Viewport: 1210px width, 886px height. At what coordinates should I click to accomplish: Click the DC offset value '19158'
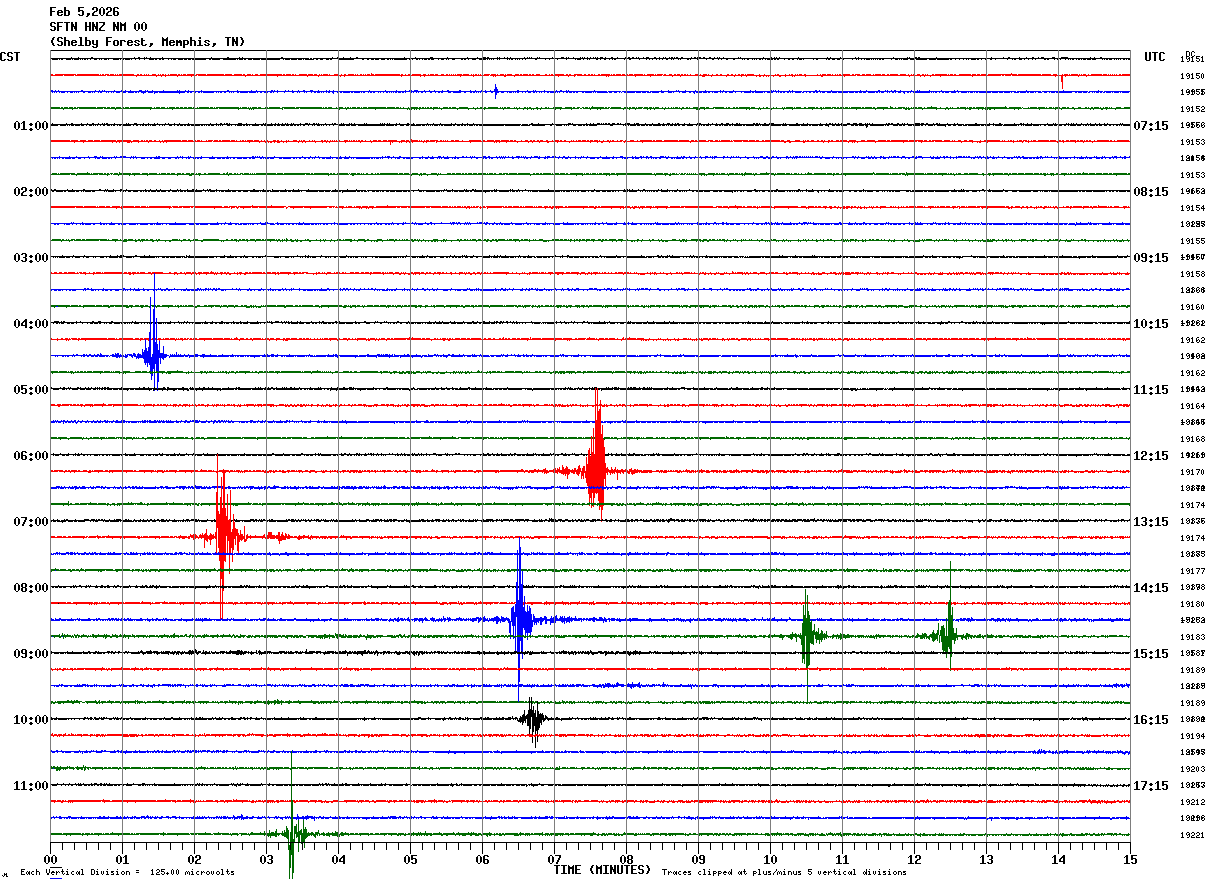[x=1192, y=274]
